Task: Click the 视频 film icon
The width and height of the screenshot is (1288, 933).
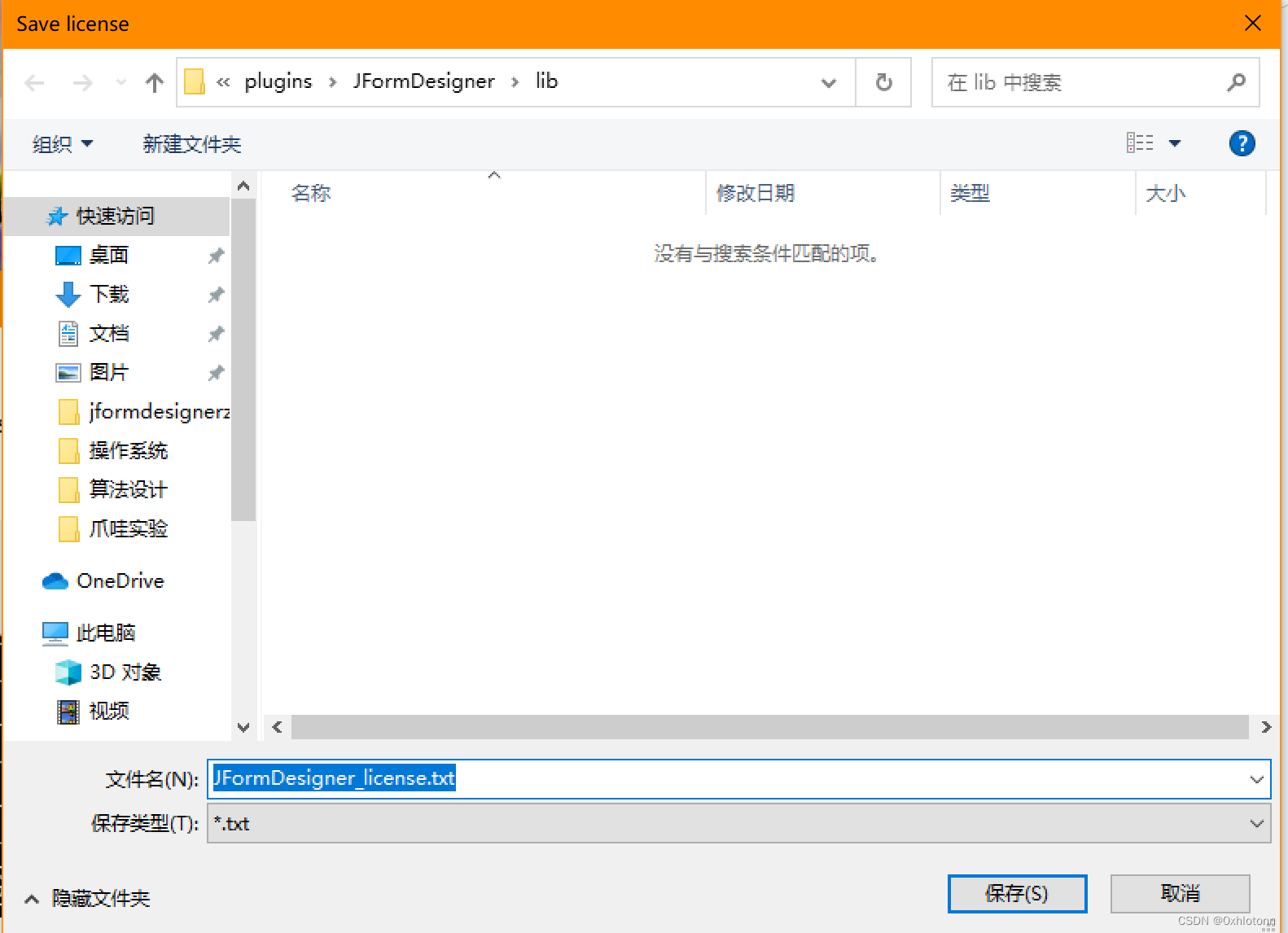Action: [68, 712]
